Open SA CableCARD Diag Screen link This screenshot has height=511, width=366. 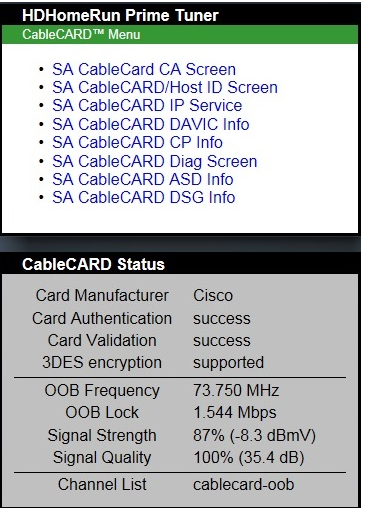155,161
